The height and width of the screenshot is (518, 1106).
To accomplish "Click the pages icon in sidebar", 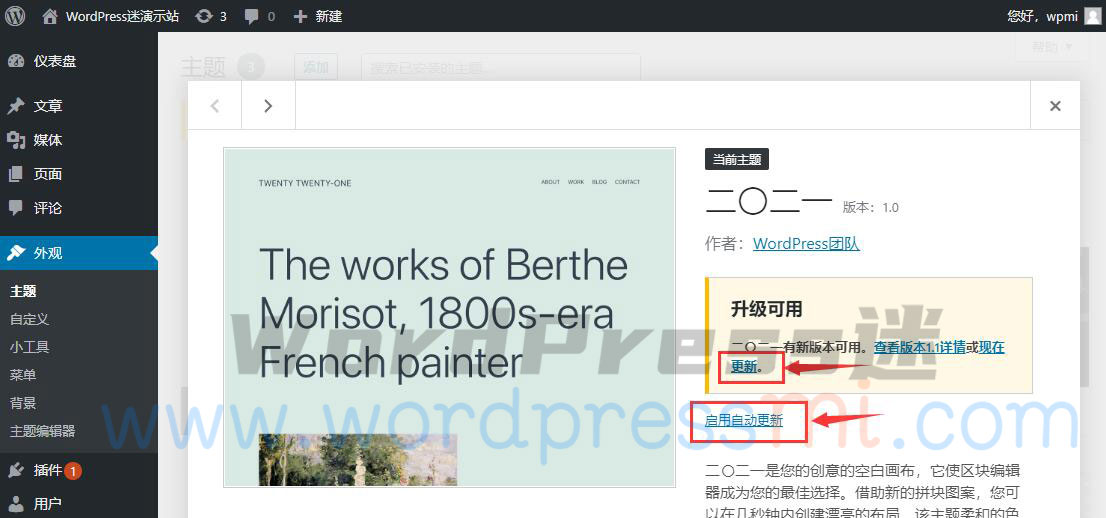I will pos(16,174).
